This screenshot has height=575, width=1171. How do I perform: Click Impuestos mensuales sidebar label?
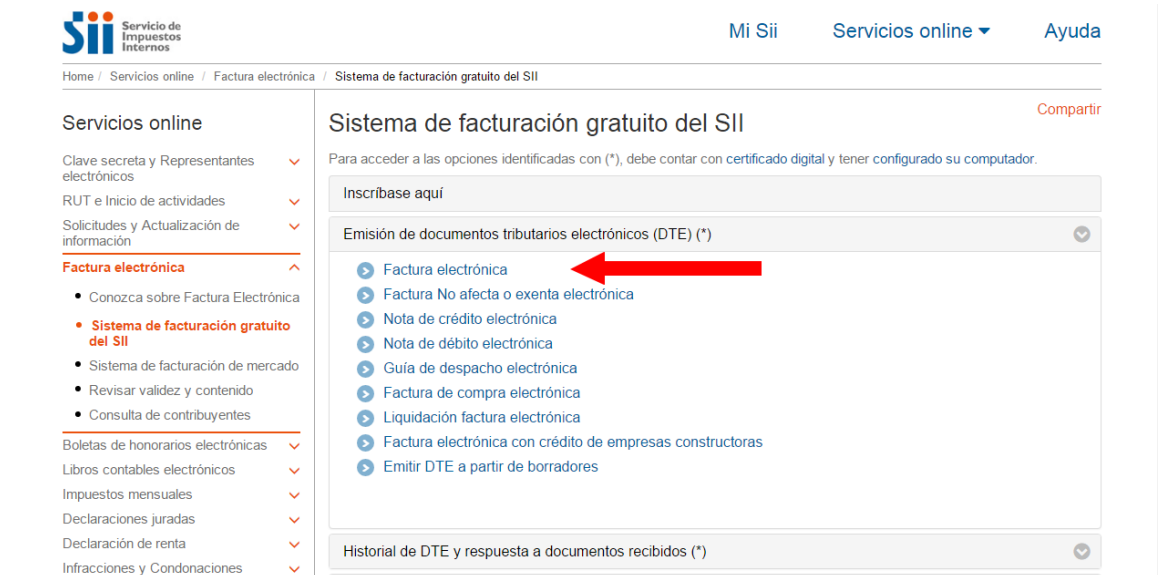127,494
